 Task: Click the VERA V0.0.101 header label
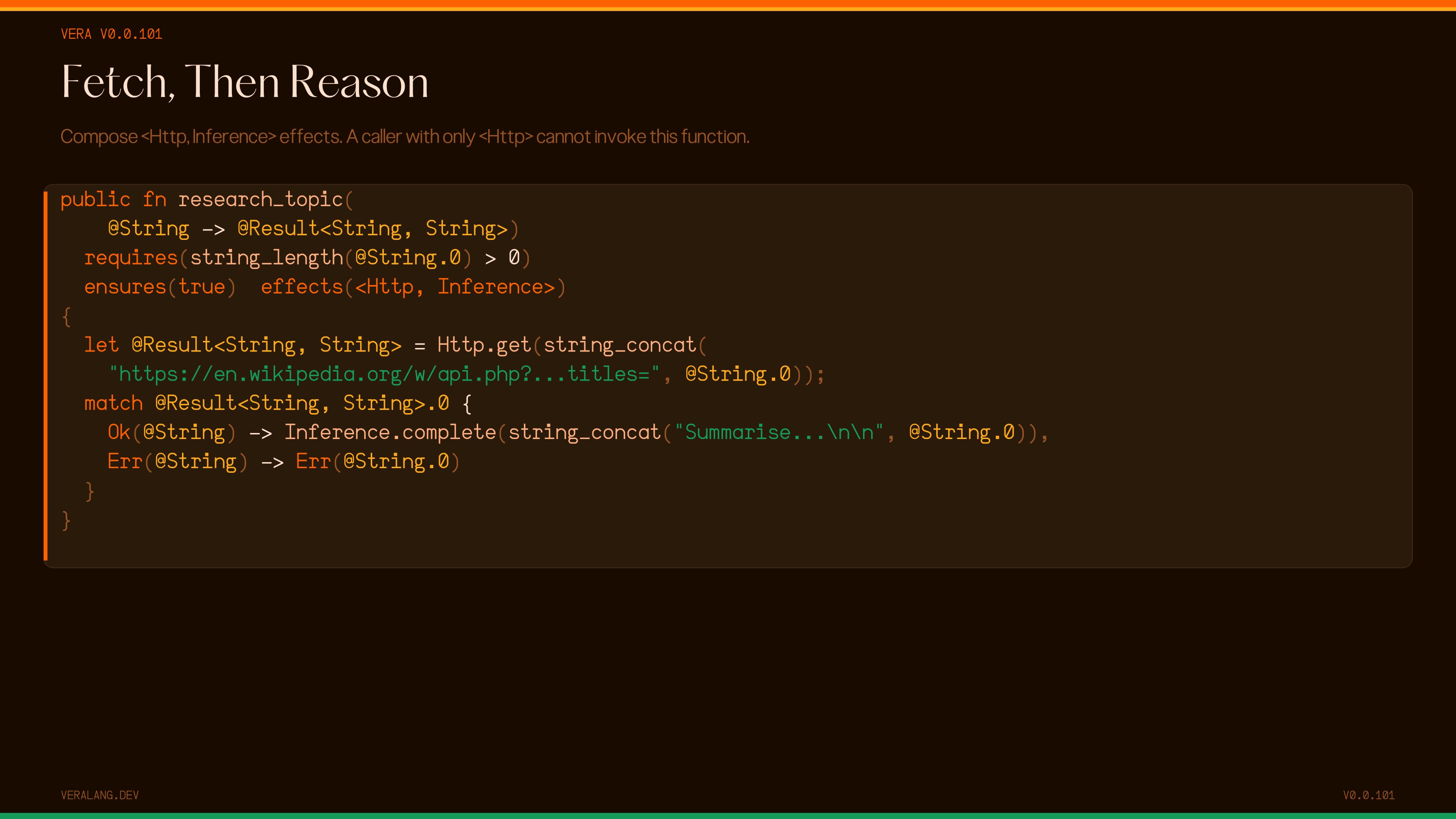(111, 34)
